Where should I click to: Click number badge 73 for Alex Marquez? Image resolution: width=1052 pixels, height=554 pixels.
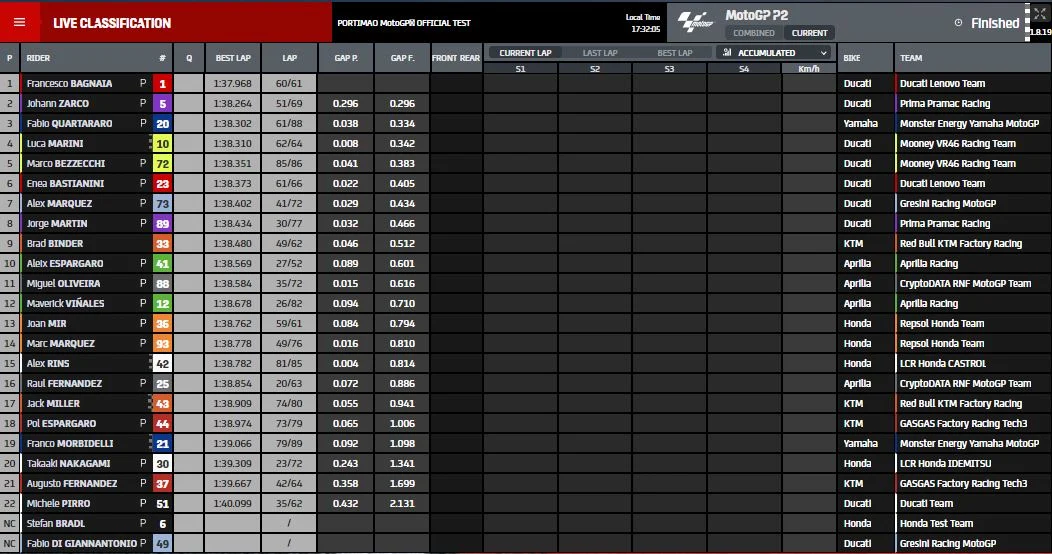point(162,204)
